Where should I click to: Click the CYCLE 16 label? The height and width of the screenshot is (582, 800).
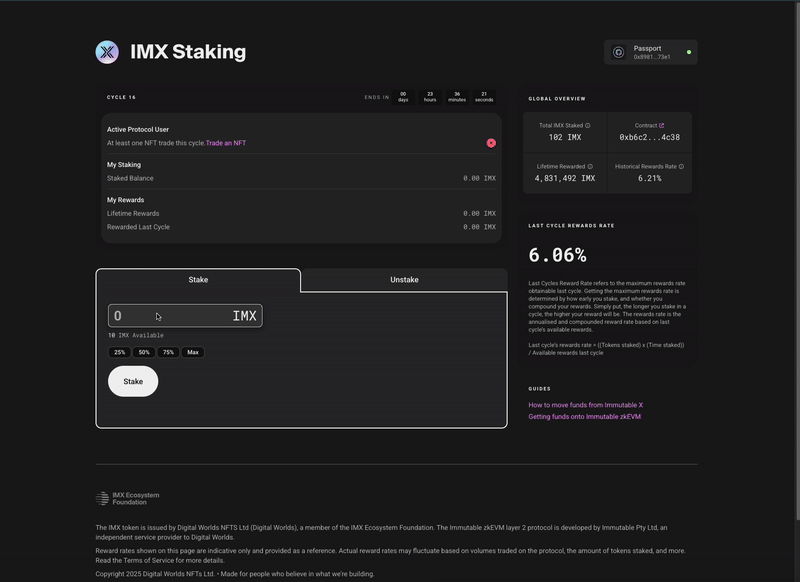tap(121, 97)
